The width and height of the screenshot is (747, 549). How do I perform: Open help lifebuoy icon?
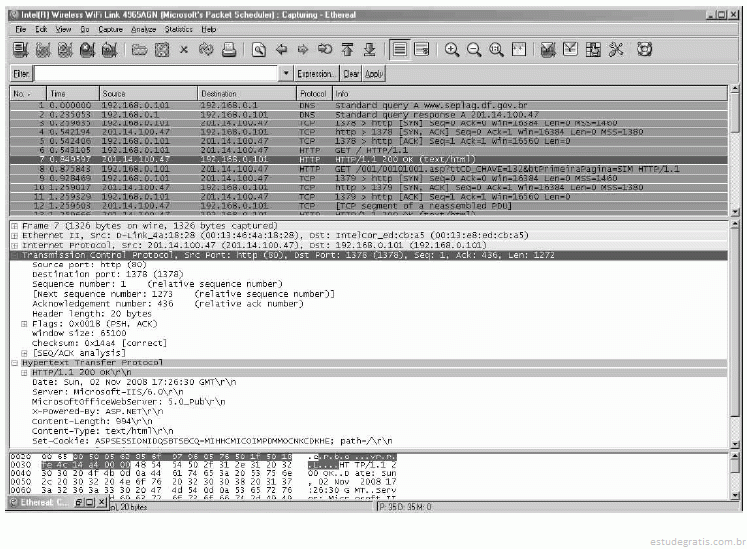tap(645, 50)
